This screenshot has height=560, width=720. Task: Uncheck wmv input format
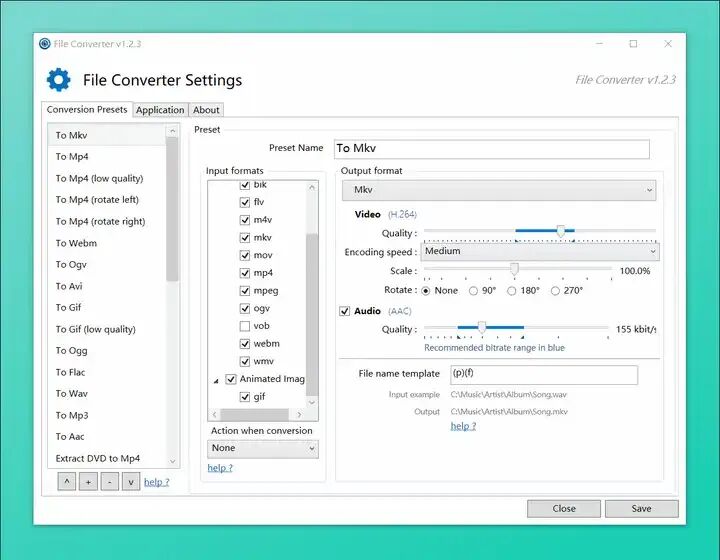coord(245,362)
